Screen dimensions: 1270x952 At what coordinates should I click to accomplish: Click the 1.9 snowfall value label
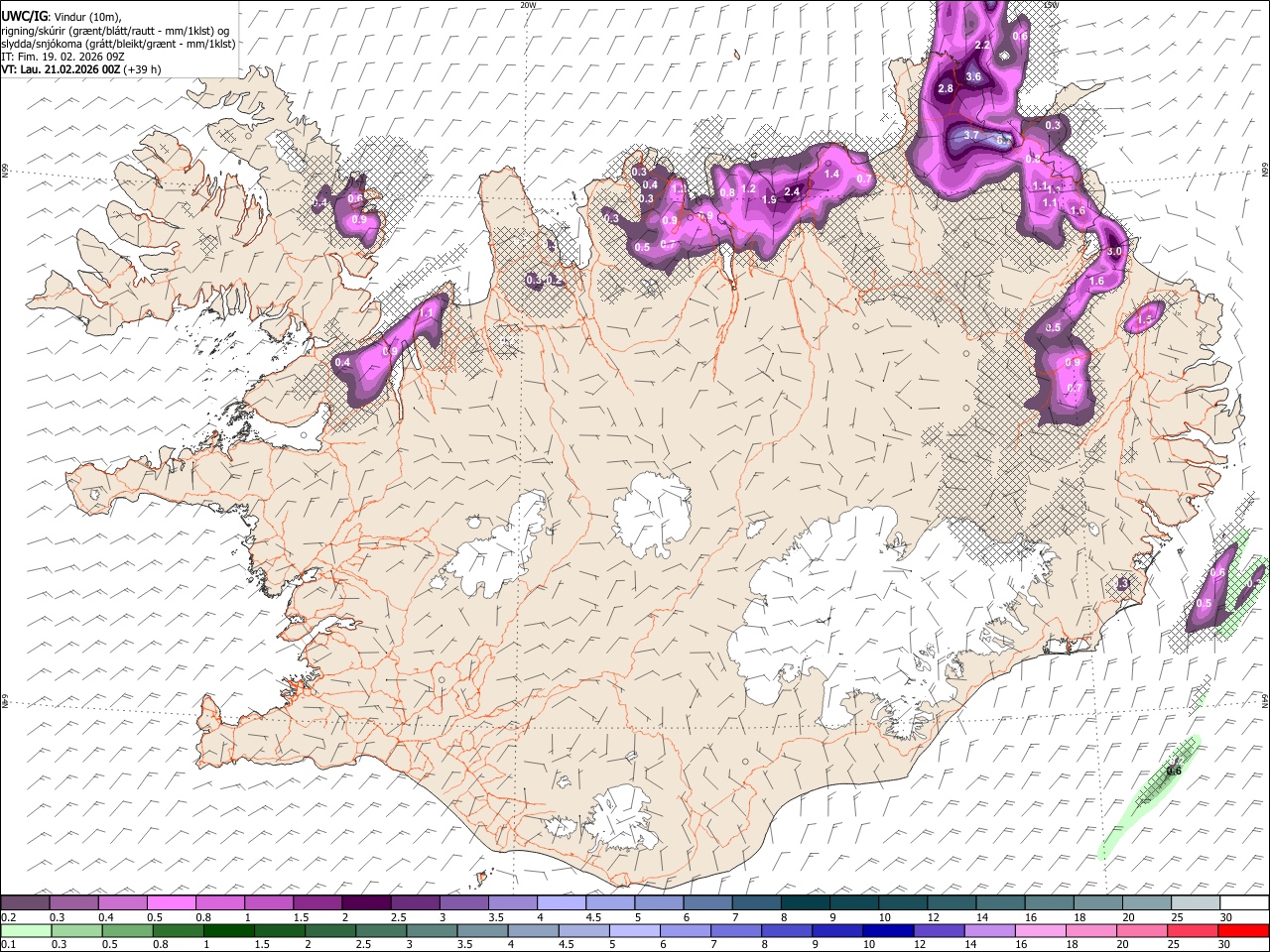769,200
